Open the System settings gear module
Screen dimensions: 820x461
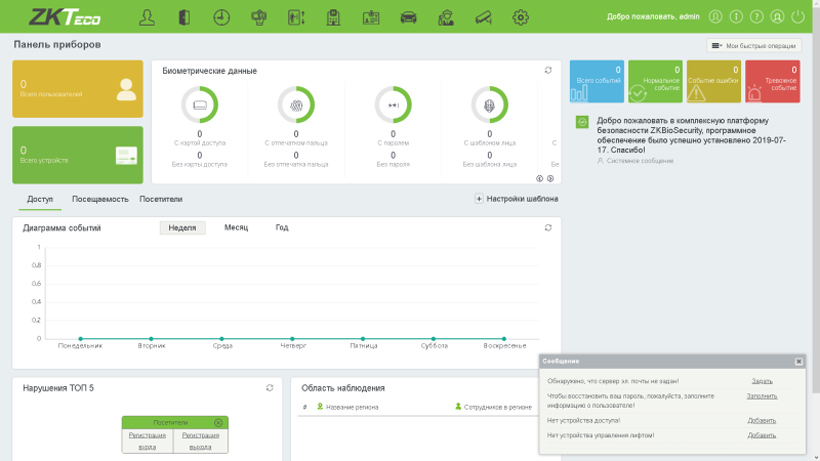(x=520, y=17)
